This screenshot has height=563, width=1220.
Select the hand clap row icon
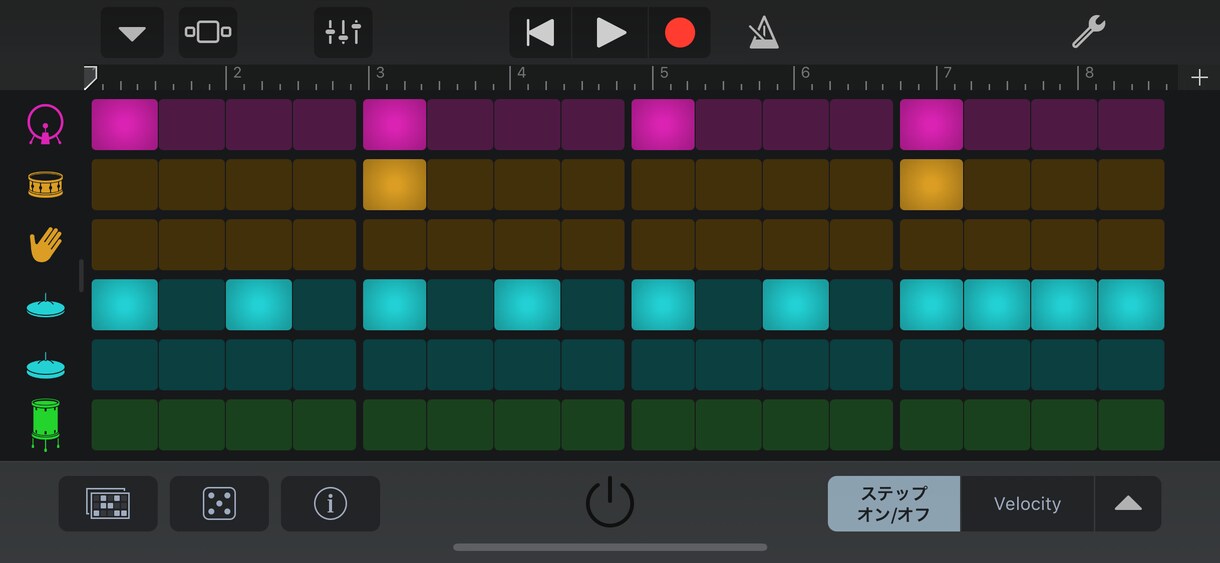[x=45, y=244]
